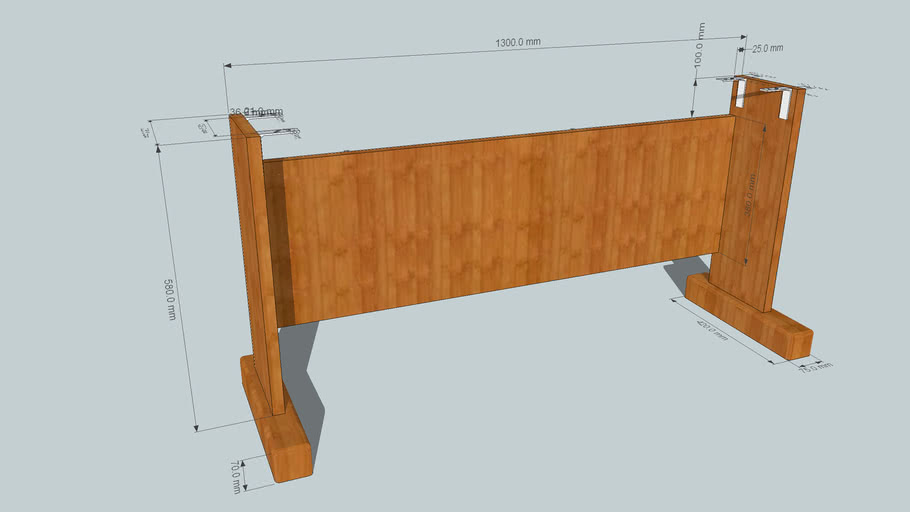Click the overlapping dimension text atop left post
This screenshot has height=512, width=910.
pos(256,112)
